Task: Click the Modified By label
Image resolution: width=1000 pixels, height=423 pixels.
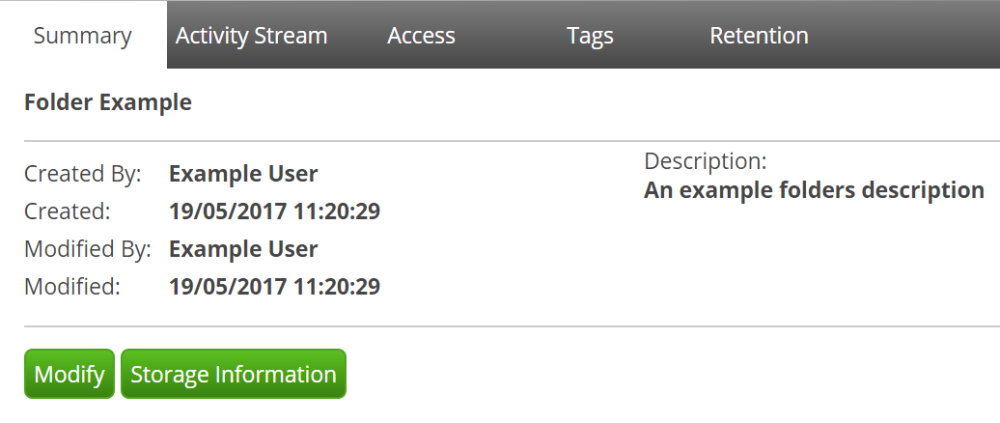Action: tap(88, 249)
